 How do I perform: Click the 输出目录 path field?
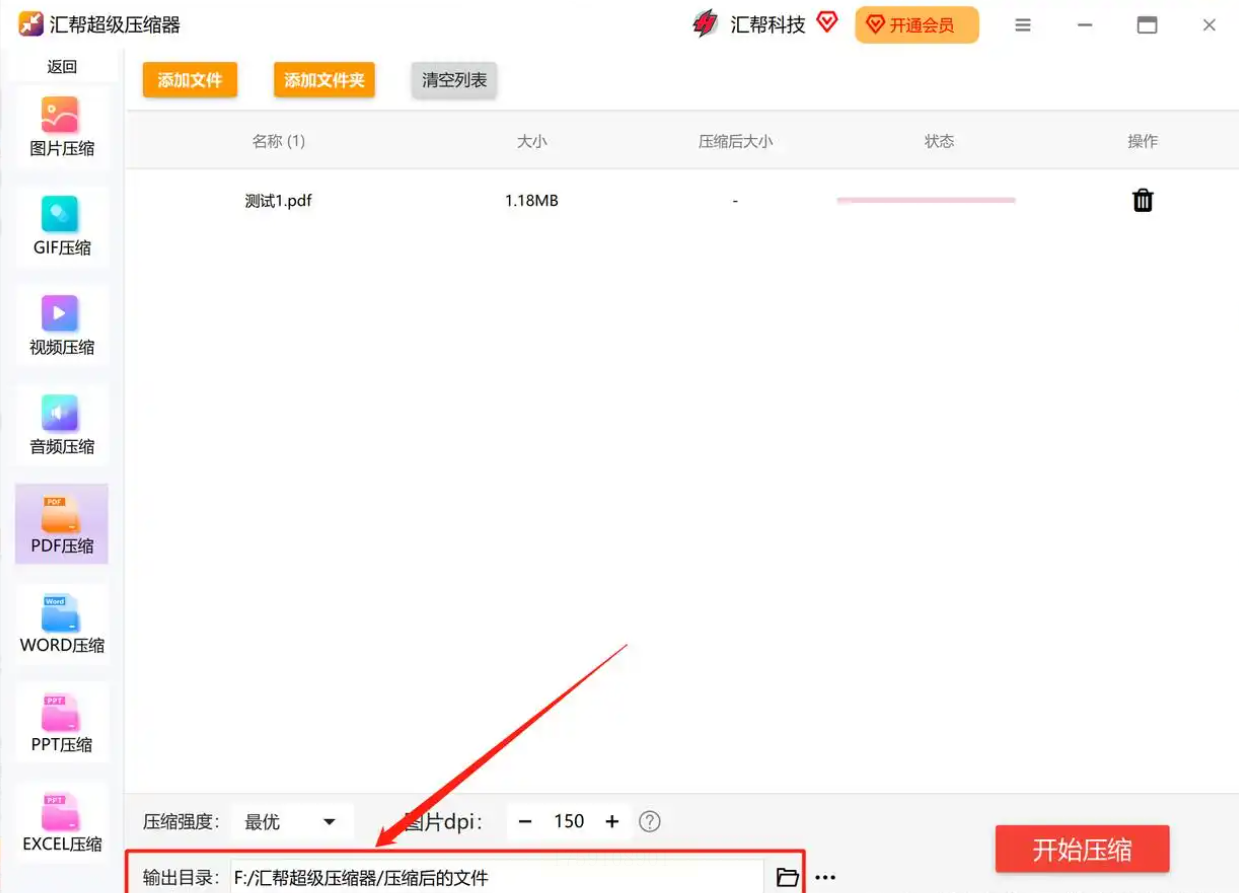pos(498,878)
